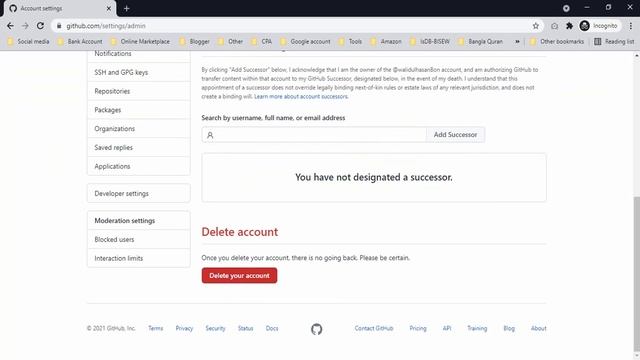Open the Extensions puzzle icon

click(569, 26)
